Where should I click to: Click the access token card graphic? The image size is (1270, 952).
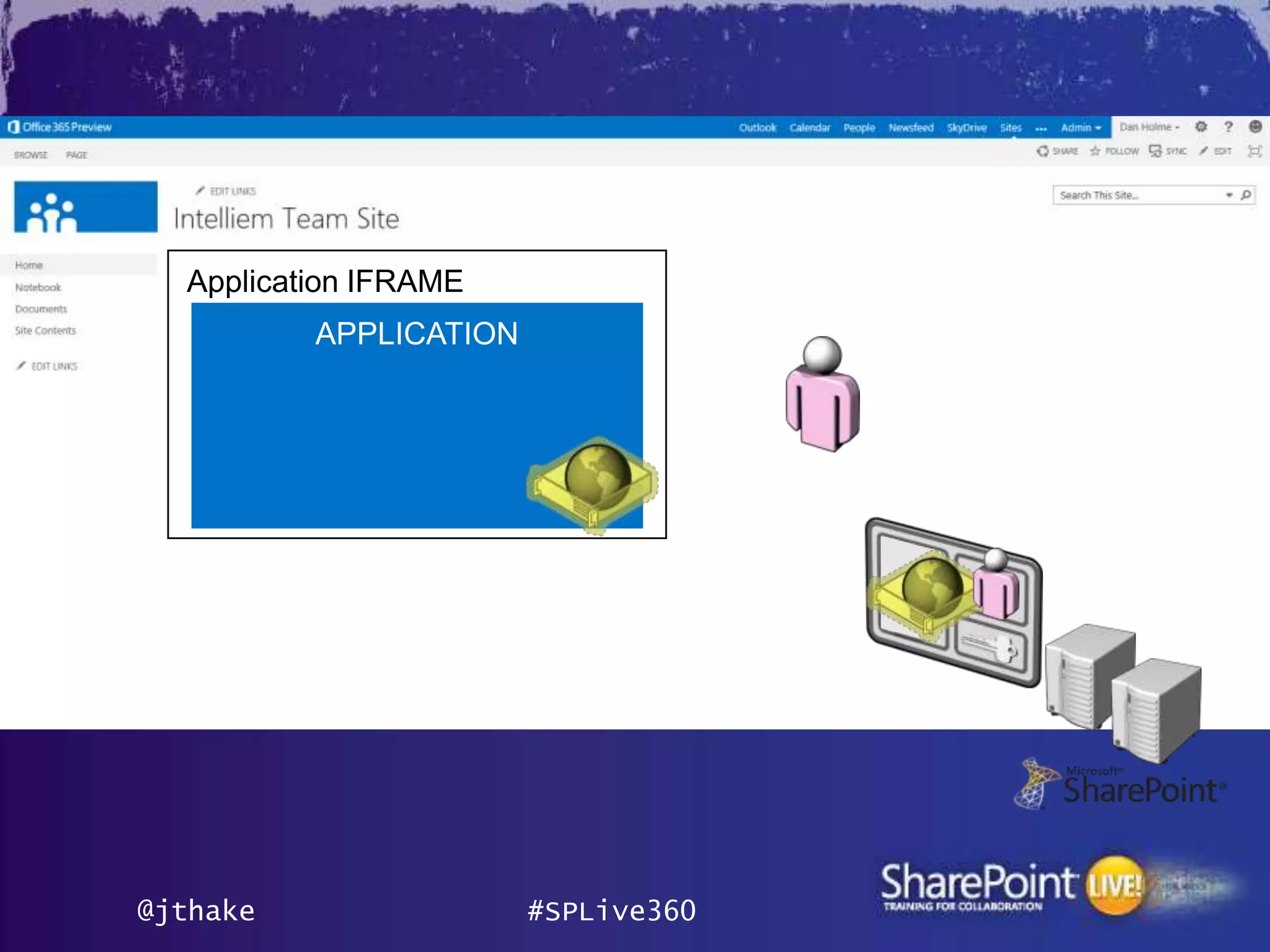pos(954,602)
